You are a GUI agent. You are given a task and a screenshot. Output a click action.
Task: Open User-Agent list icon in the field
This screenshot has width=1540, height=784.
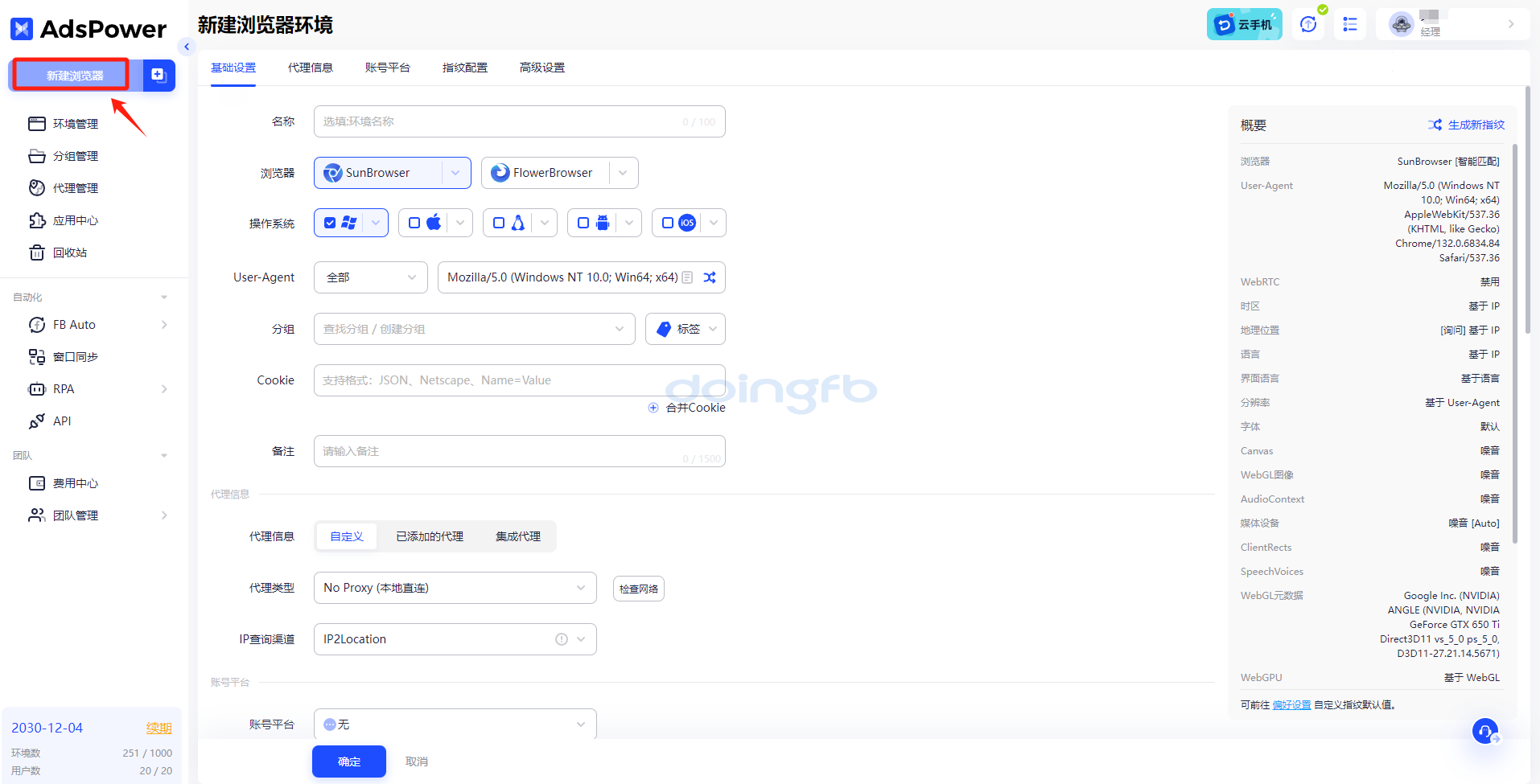coord(688,277)
